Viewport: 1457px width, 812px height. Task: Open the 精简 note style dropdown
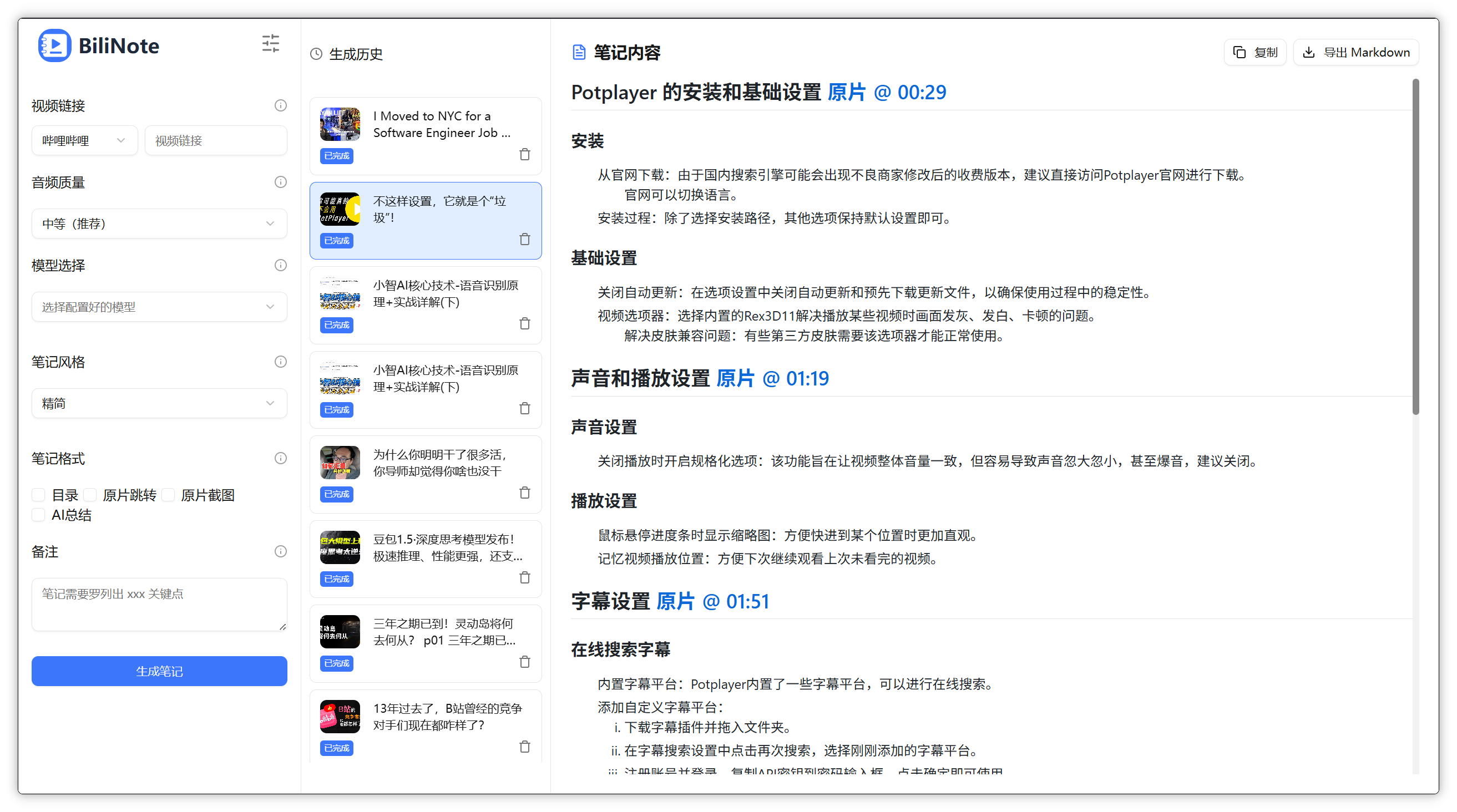pos(159,404)
